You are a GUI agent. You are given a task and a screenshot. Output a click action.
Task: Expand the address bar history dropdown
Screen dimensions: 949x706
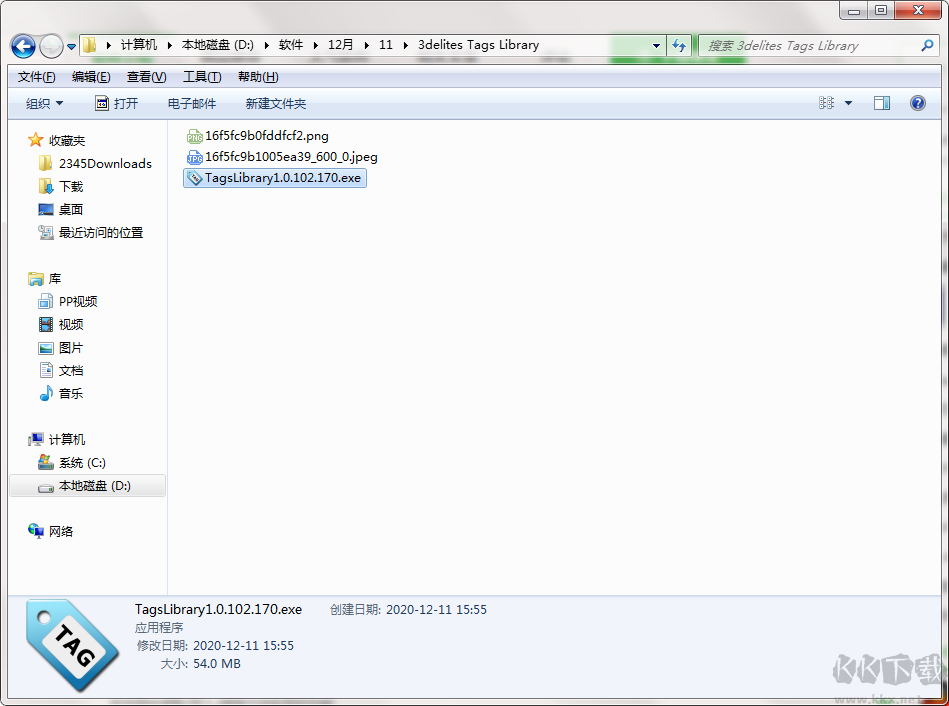(x=656, y=46)
